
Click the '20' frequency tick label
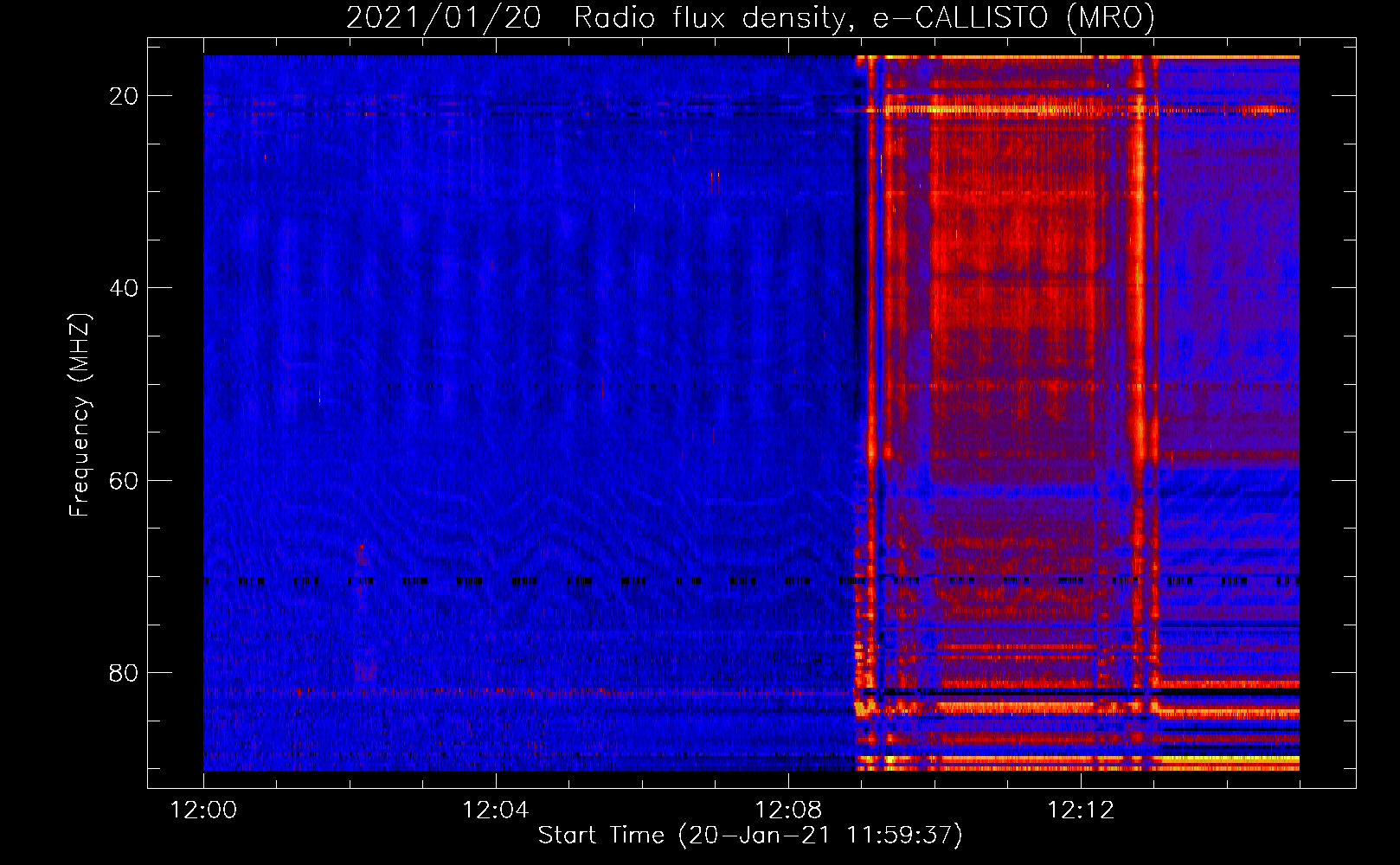[x=124, y=96]
